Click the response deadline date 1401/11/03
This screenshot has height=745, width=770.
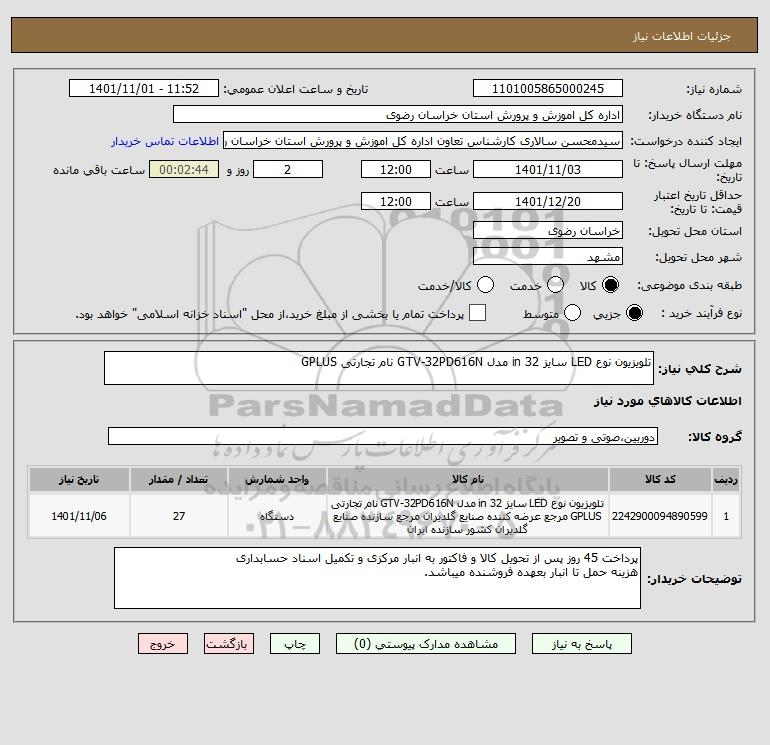pyautogui.click(x=548, y=169)
